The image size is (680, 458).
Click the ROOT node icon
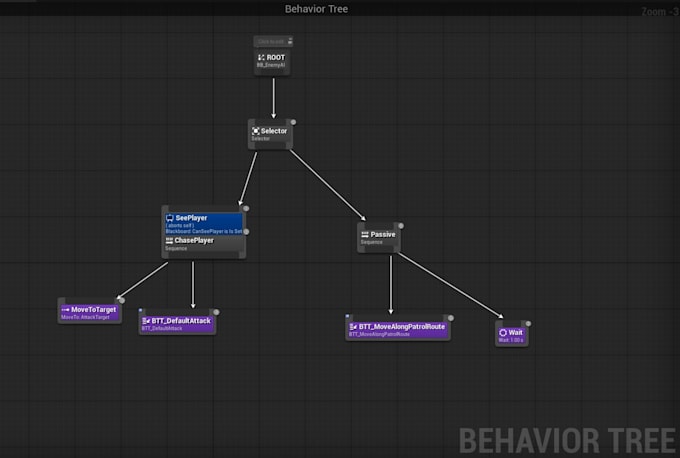pyautogui.click(x=261, y=58)
